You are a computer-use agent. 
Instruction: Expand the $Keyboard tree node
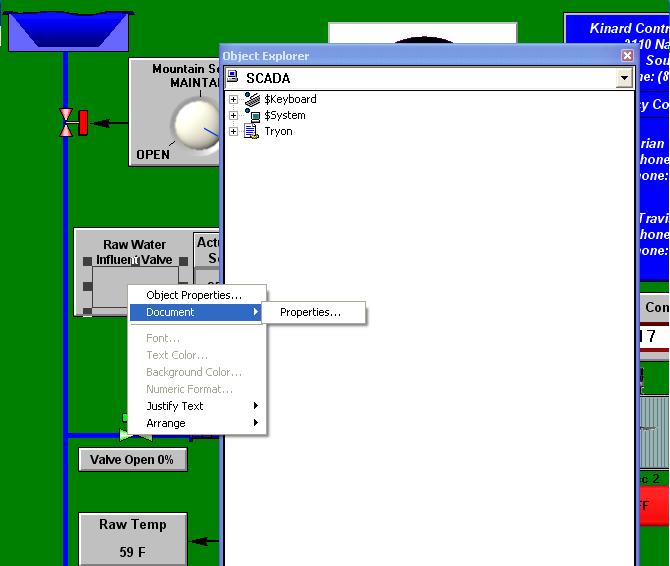pyautogui.click(x=233, y=100)
